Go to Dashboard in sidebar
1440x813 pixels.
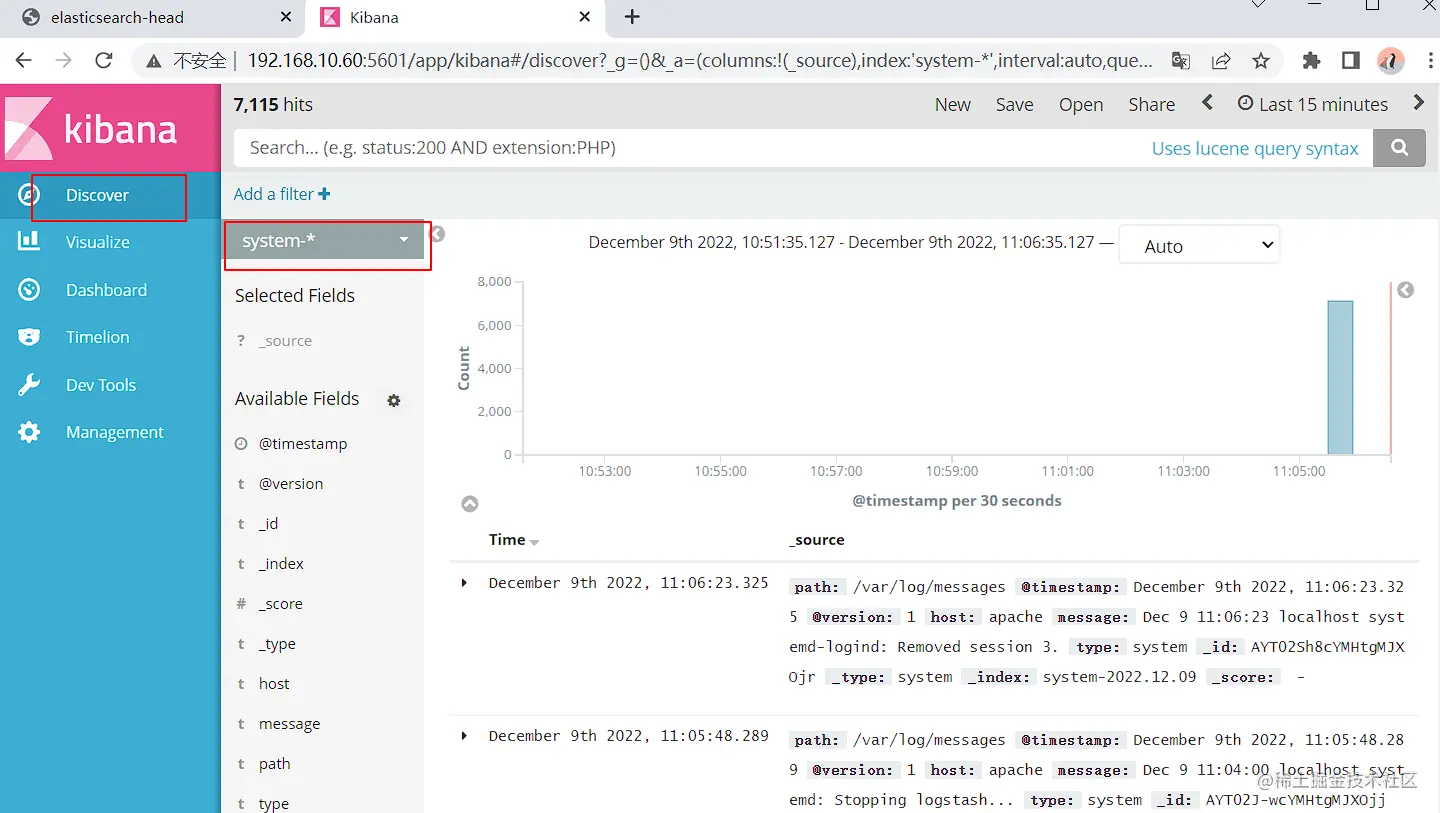click(106, 290)
